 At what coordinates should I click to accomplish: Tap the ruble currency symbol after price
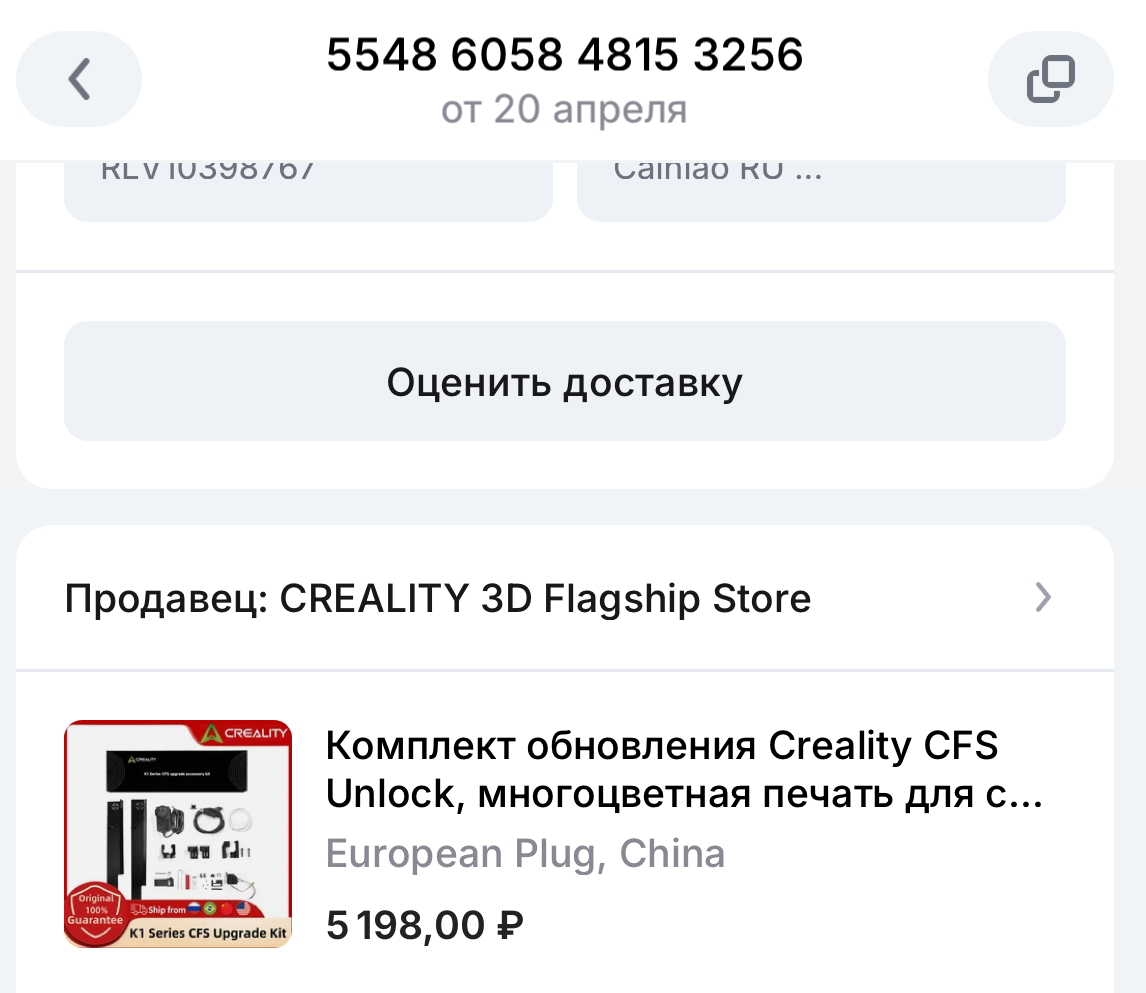pyautogui.click(x=509, y=925)
